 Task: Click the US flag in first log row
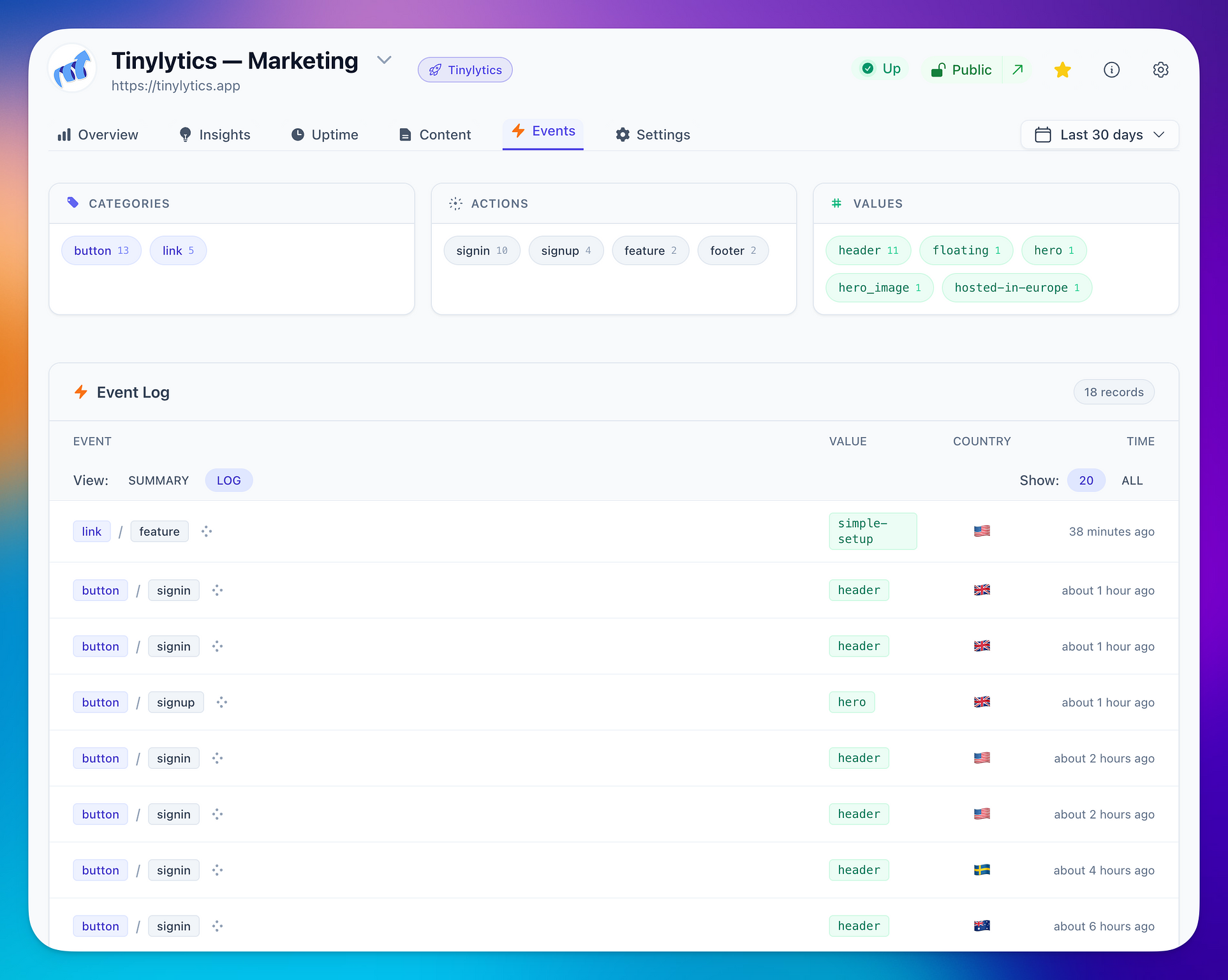point(982,531)
